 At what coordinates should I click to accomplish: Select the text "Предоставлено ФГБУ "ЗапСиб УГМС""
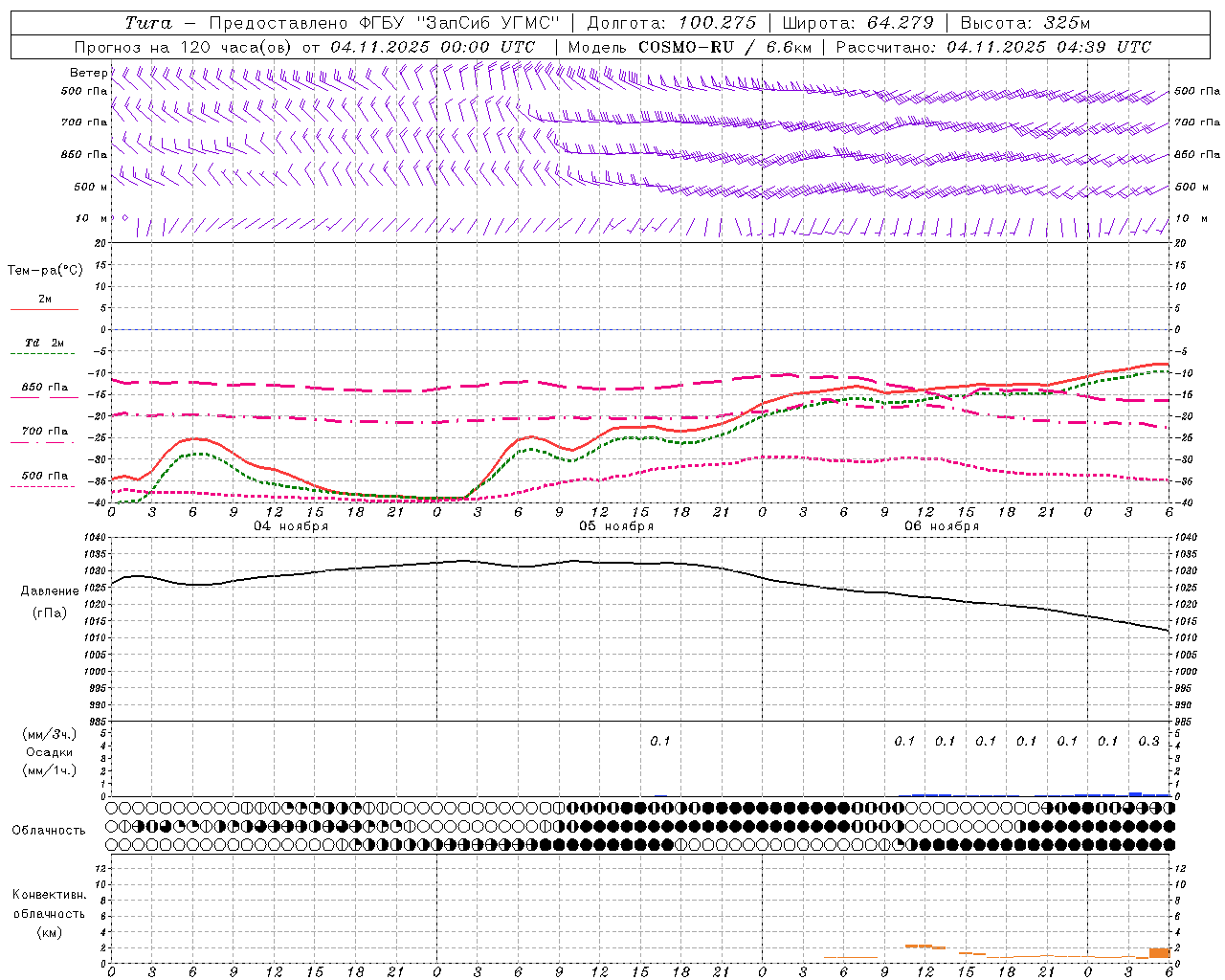coord(384,23)
